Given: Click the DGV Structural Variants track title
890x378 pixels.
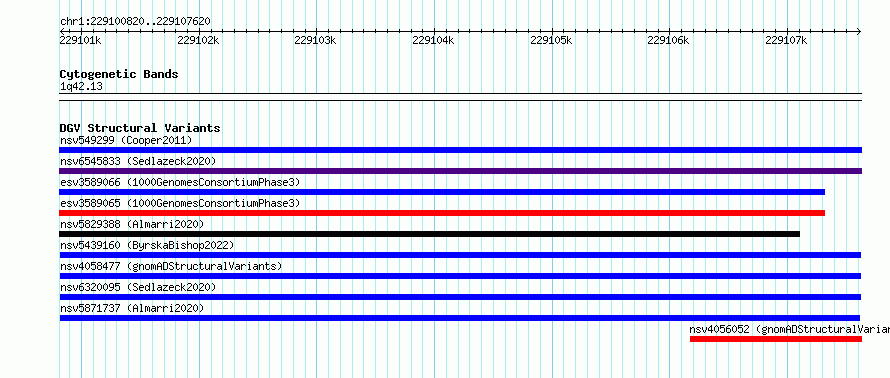Looking at the screenshot, I should pyautogui.click(x=140, y=128).
